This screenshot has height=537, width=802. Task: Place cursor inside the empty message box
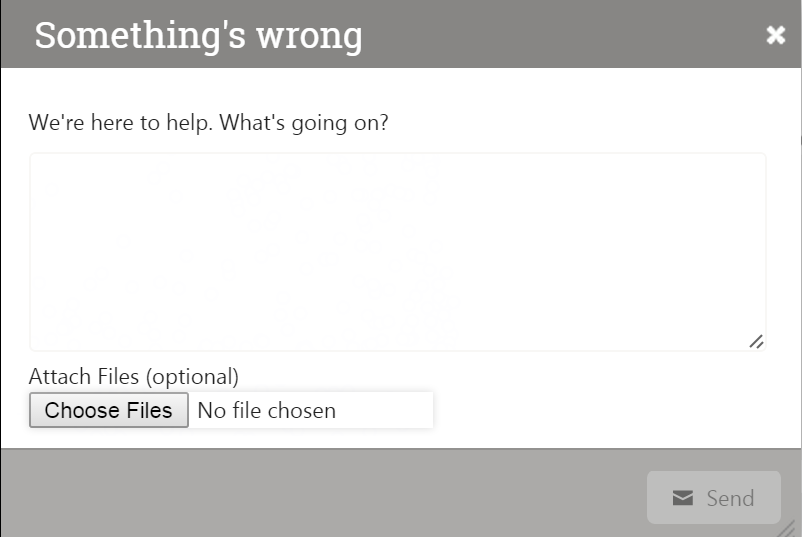(397, 252)
